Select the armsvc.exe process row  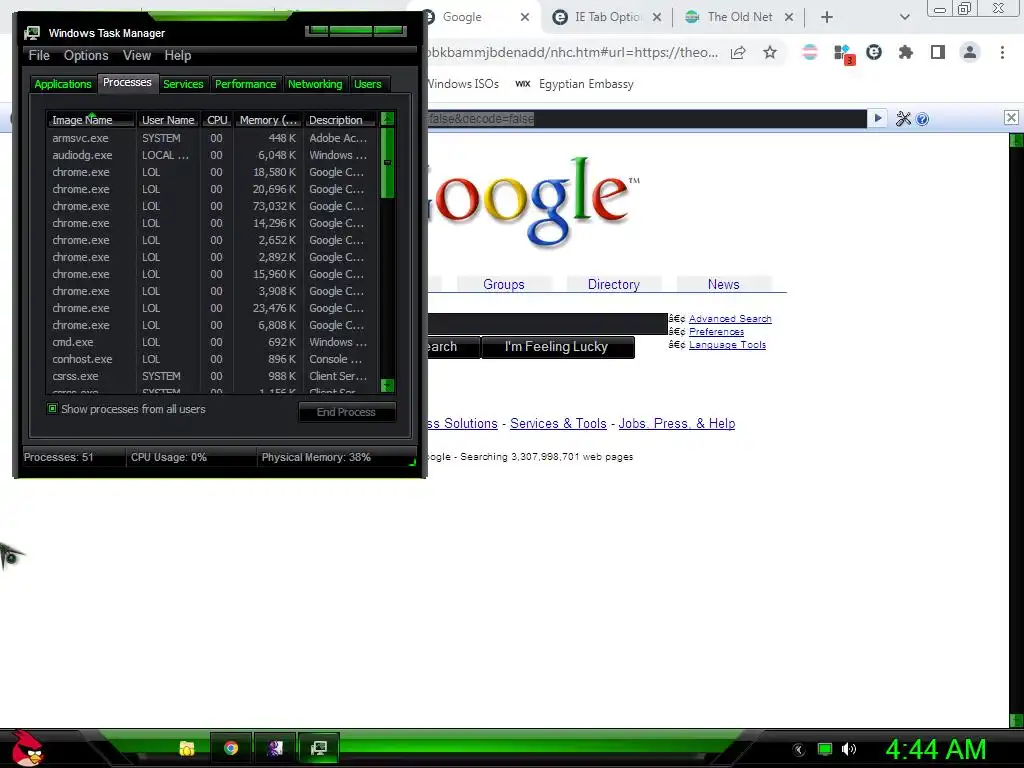click(212, 138)
